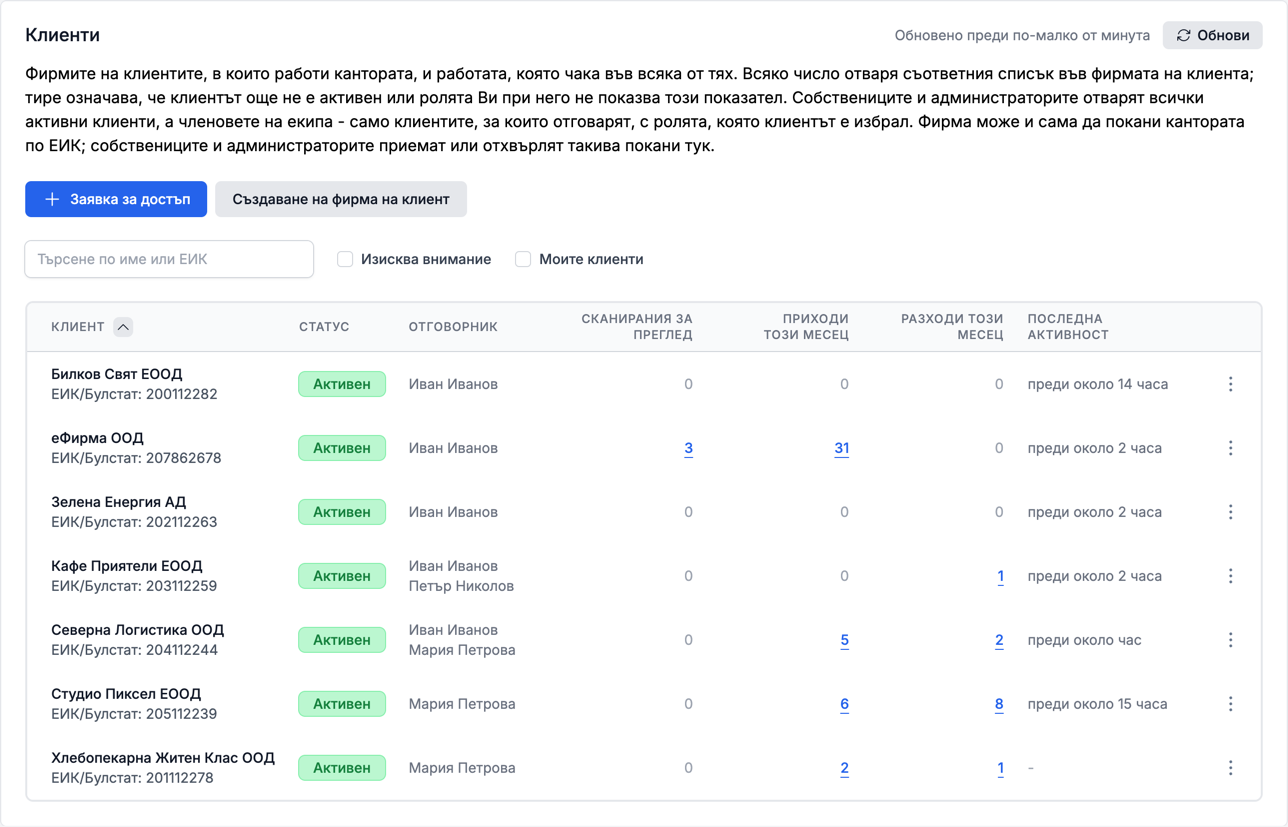Click преди около 14 часа activity text
The height and width of the screenshot is (827, 1288).
point(1098,384)
